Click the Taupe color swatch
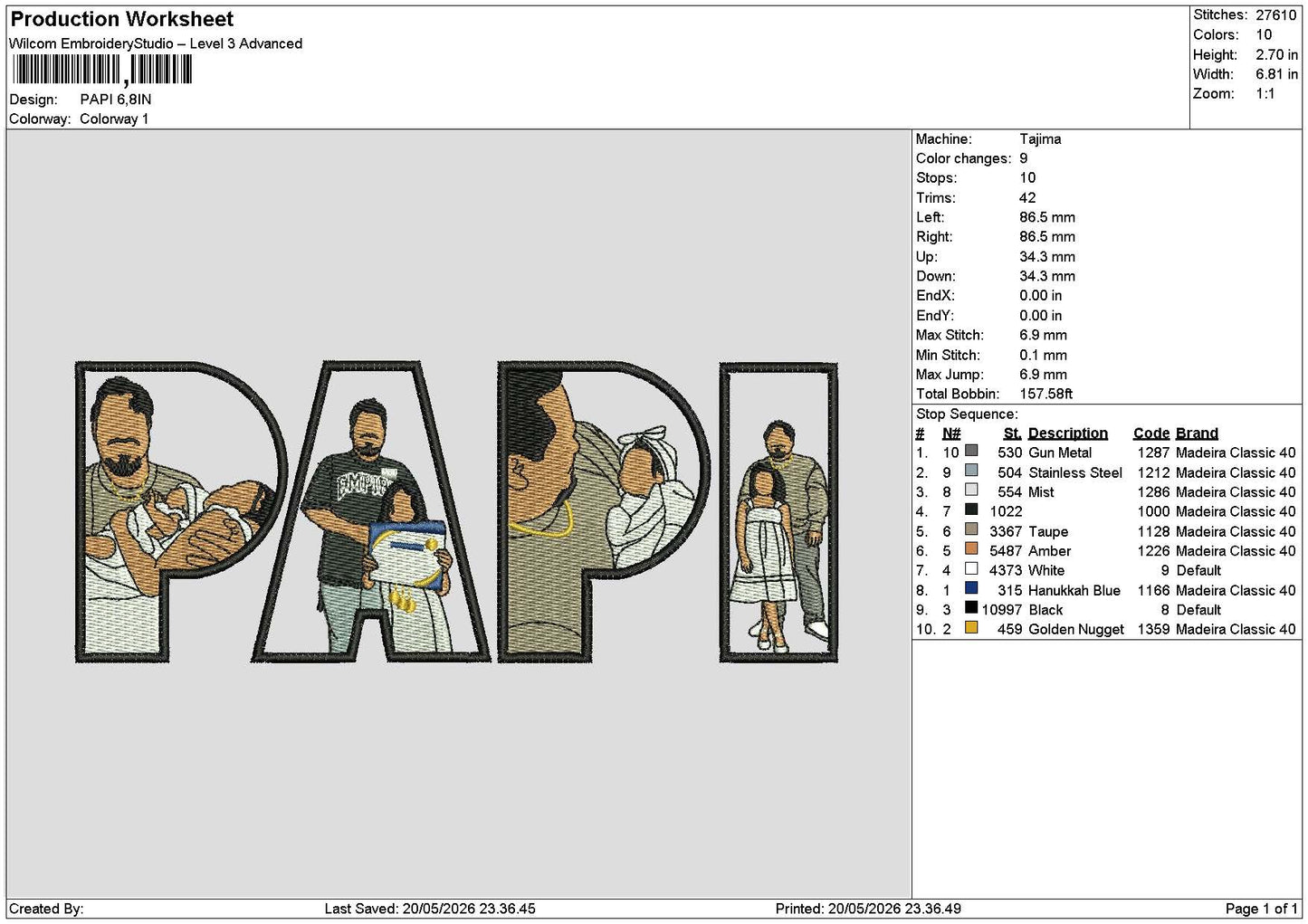This screenshot has height=924, width=1308. click(x=971, y=529)
